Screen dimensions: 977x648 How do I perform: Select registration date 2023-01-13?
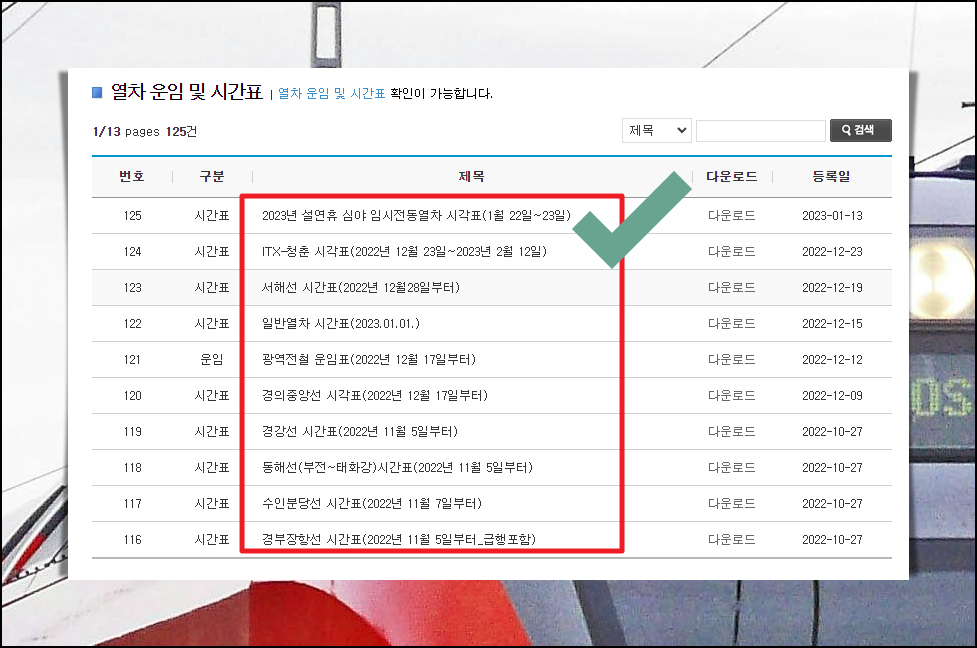(x=832, y=216)
